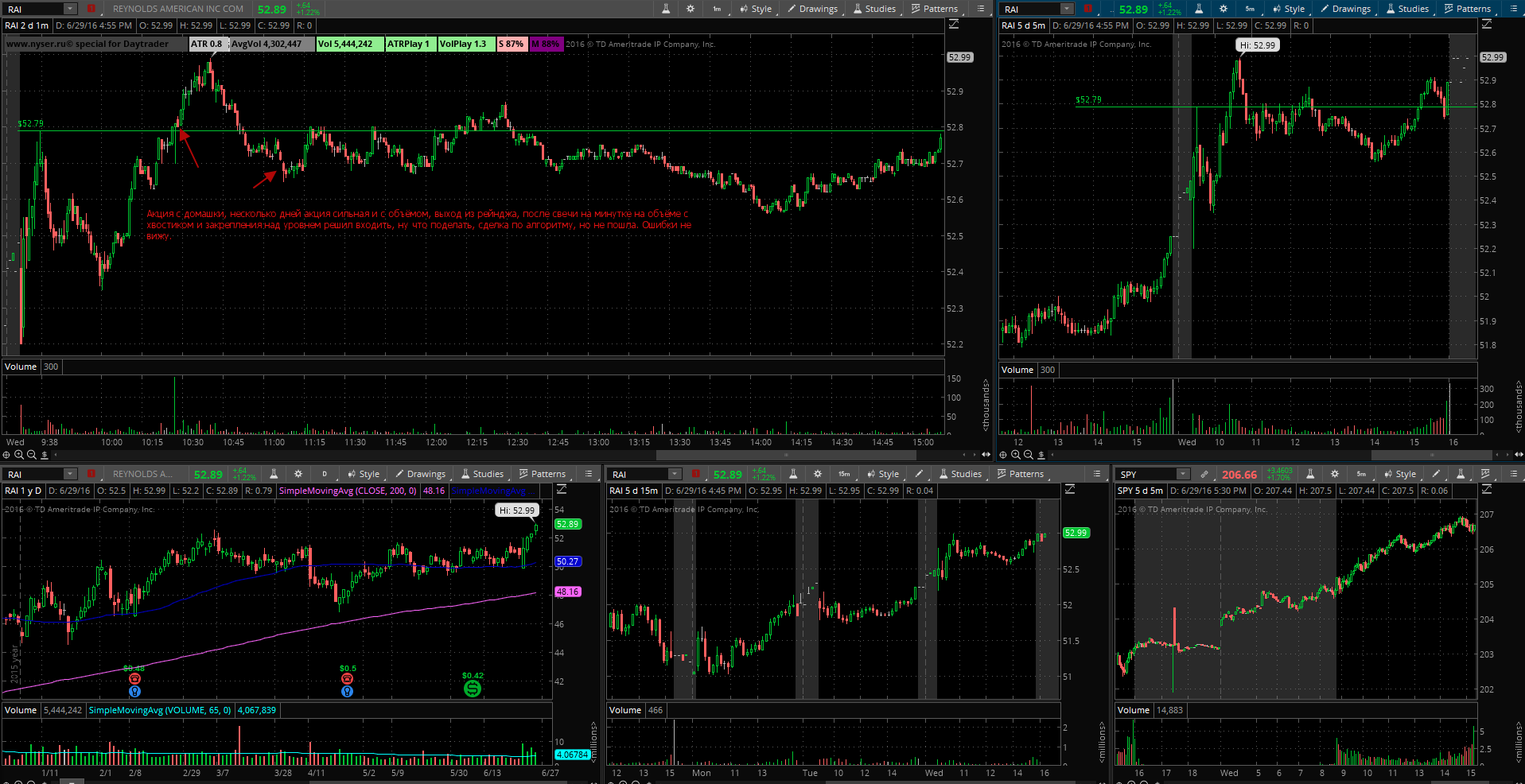Open the Drawings menu of the RAI 1m chart
The width and height of the screenshot is (1525, 784).
click(x=812, y=9)
